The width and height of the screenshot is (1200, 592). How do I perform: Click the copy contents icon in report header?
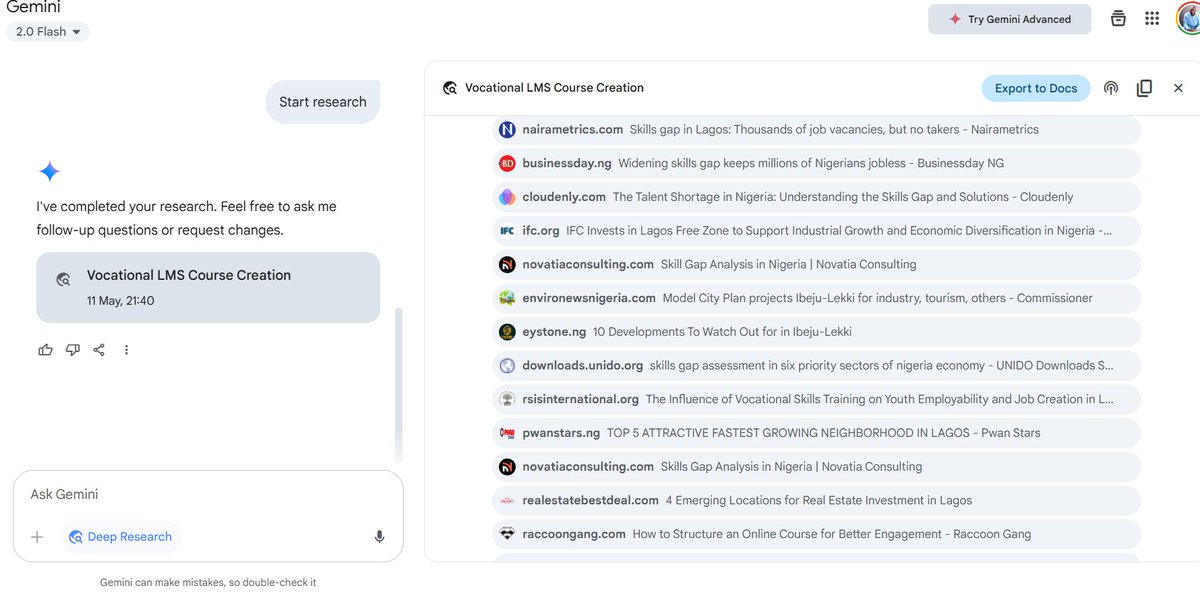click(1144, 88)
